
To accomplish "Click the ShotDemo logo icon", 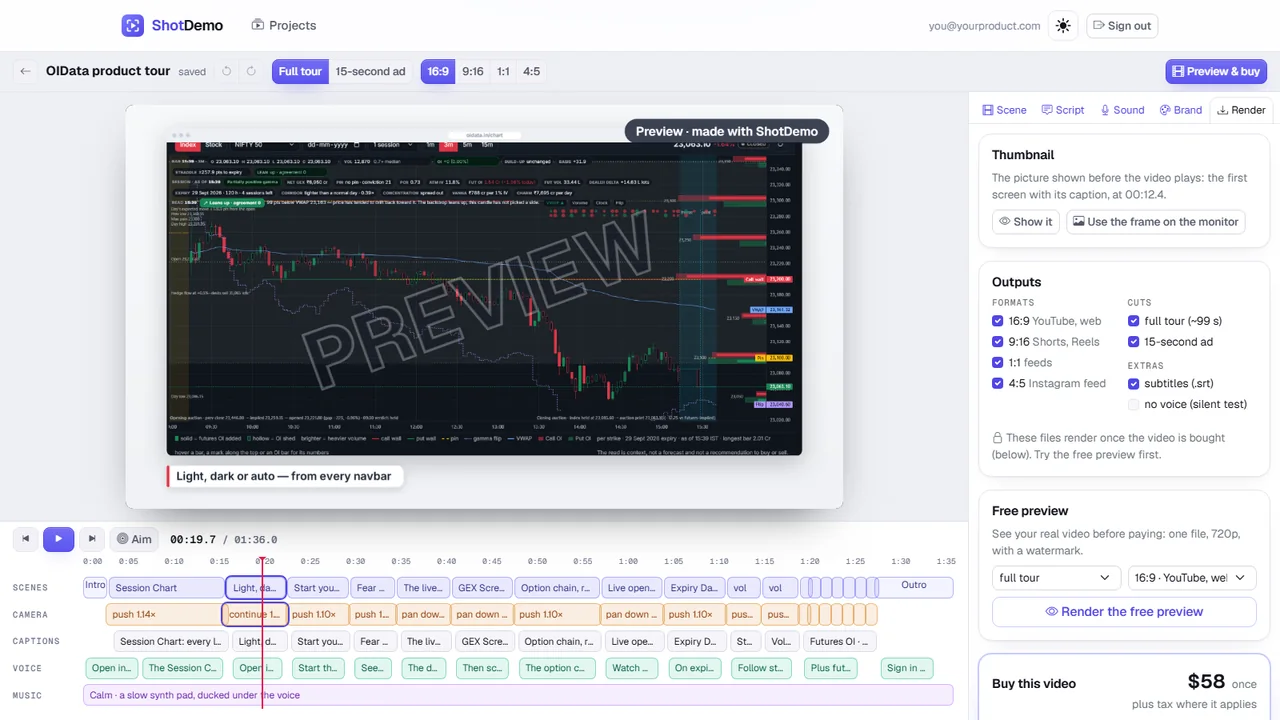I will (x=133, y=25).
